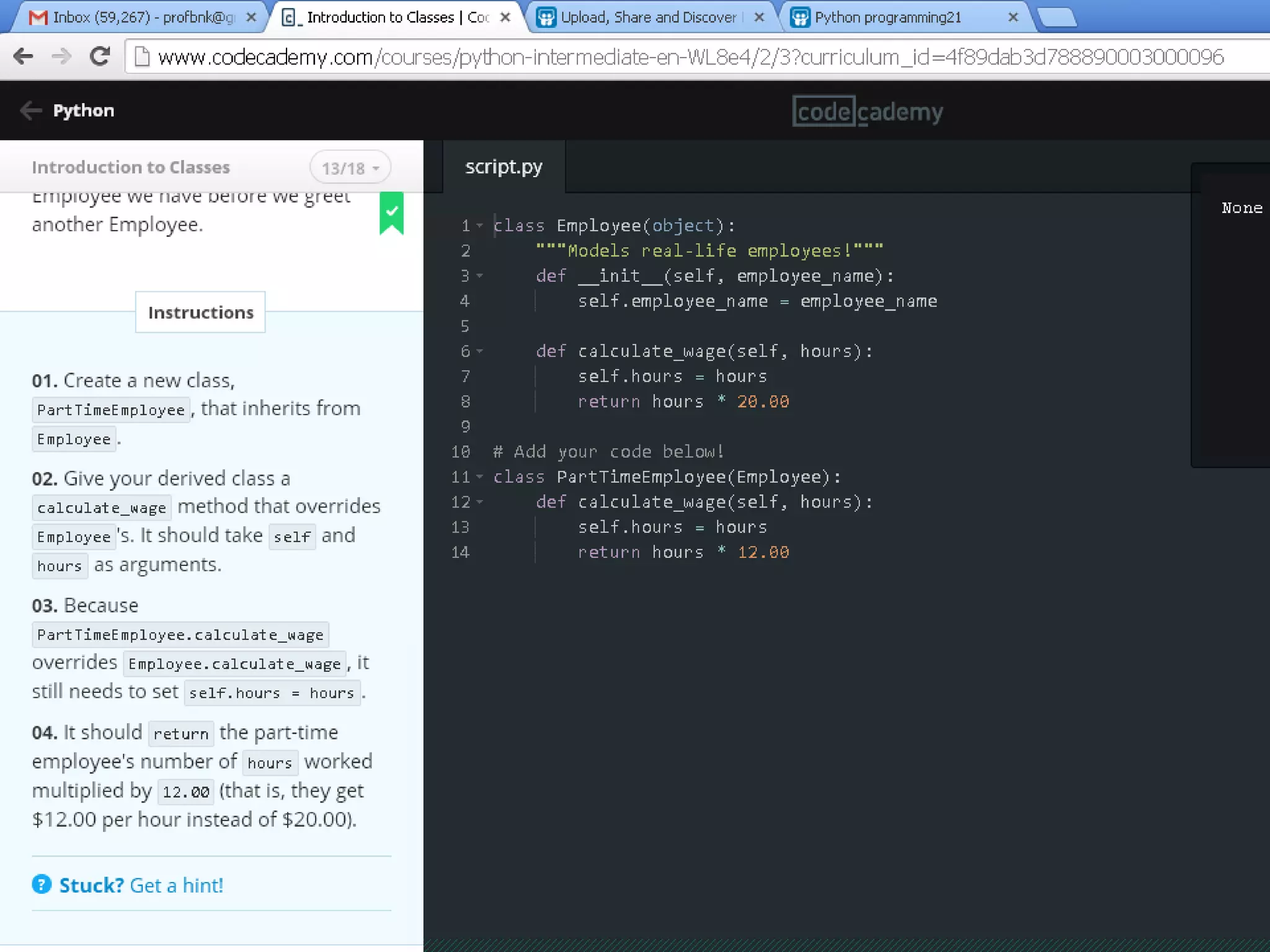Click the favicon on the Upload, Share and Discover tab
1270x952 pixels.
[x=546, y=17]
